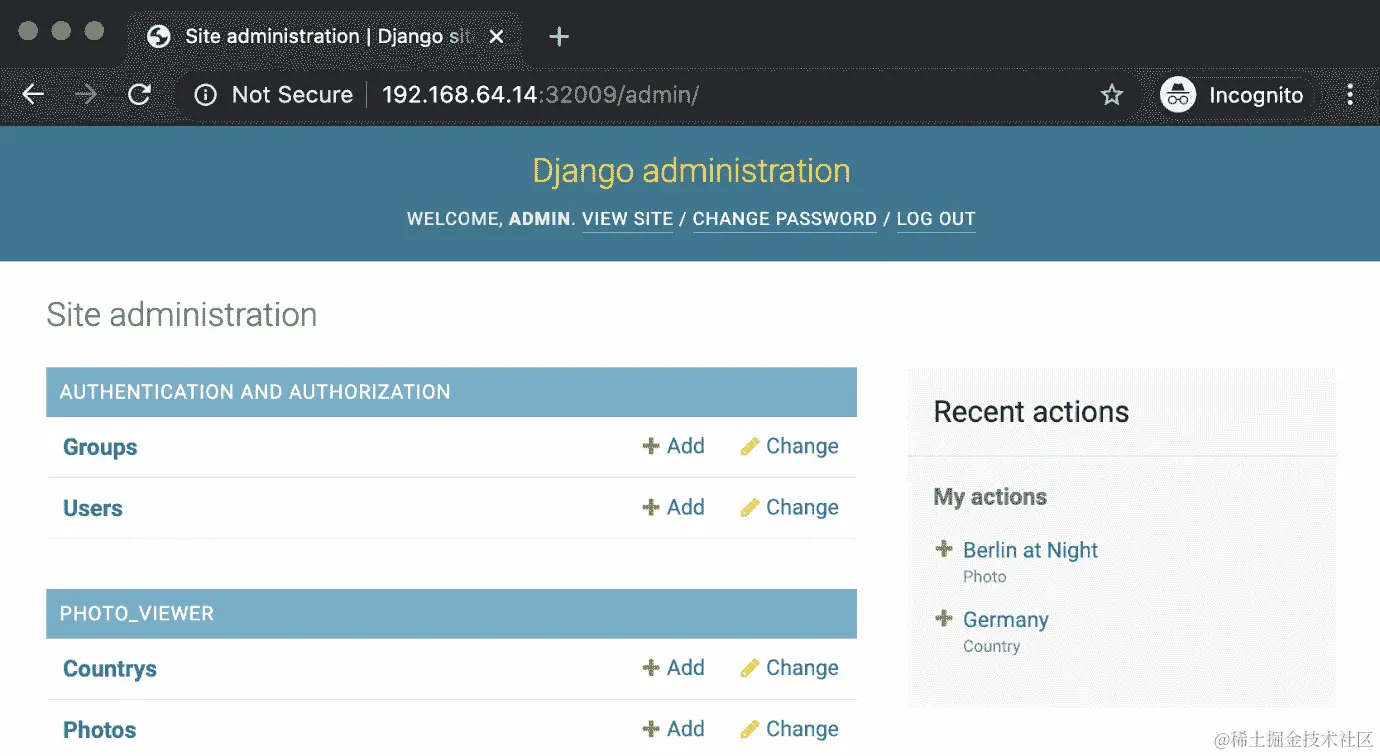The width and height of the screenshot is (1380, 756).
Task: Open the PHOTO_VIEWER section header
Action: tap(137, 614)
